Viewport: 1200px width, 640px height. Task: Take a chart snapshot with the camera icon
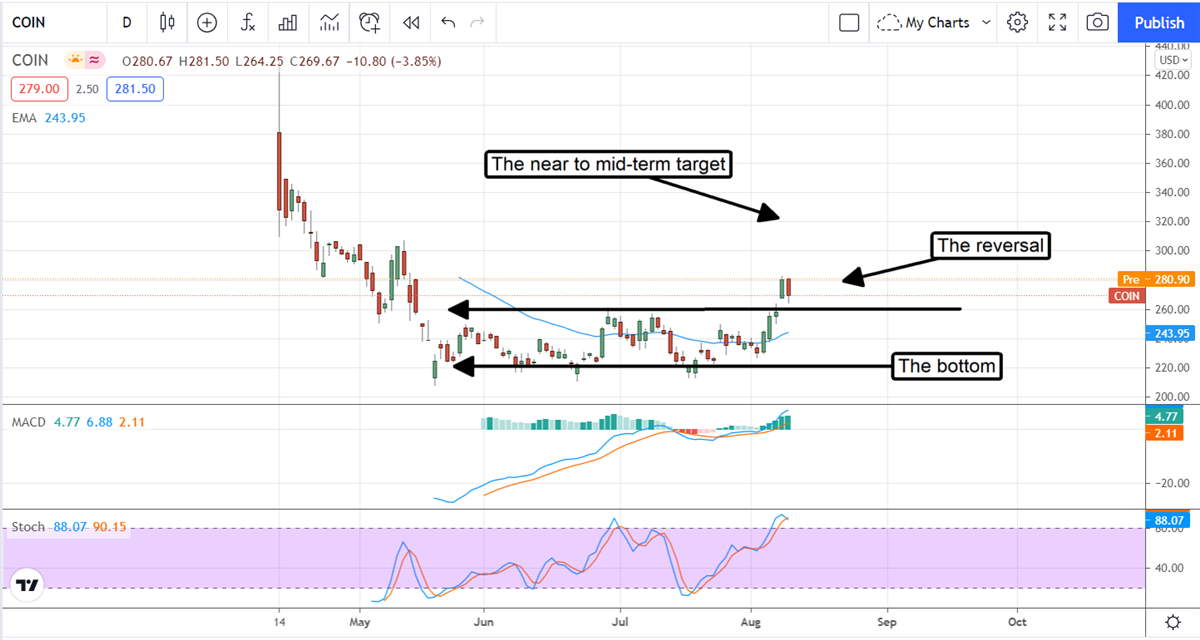coord(1098,22)
